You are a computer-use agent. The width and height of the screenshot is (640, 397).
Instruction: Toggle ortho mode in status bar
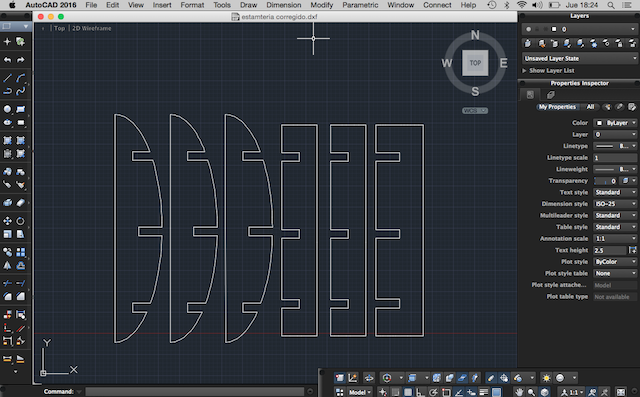[x=420, y=392]
